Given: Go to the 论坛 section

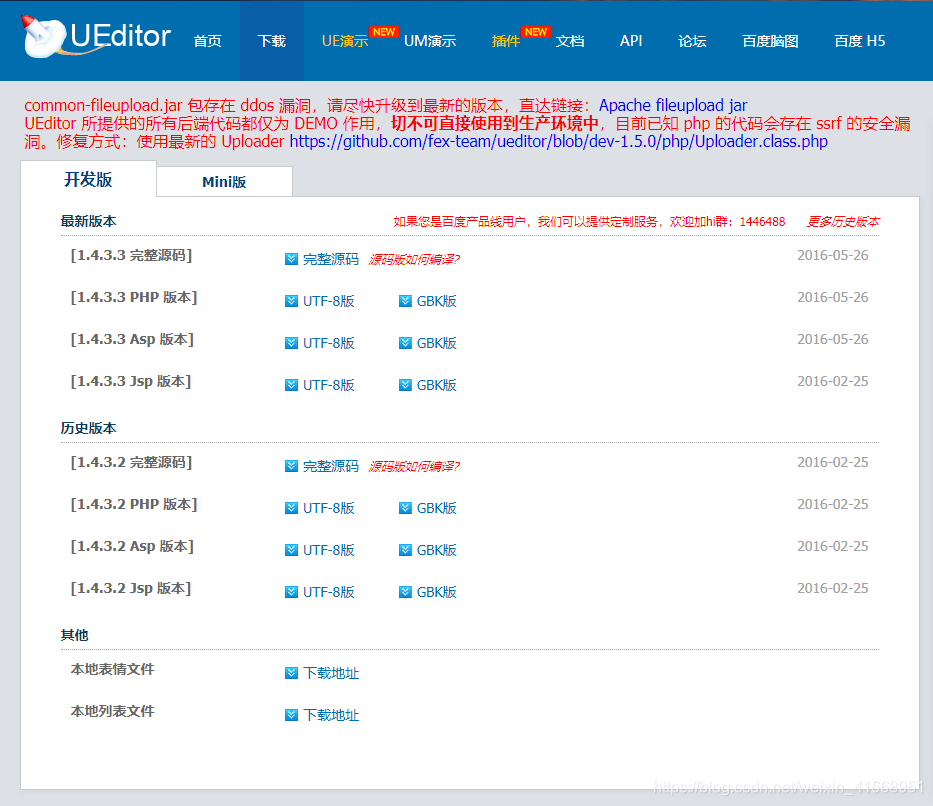Looking at the screenshot, I should pos(692,41).
